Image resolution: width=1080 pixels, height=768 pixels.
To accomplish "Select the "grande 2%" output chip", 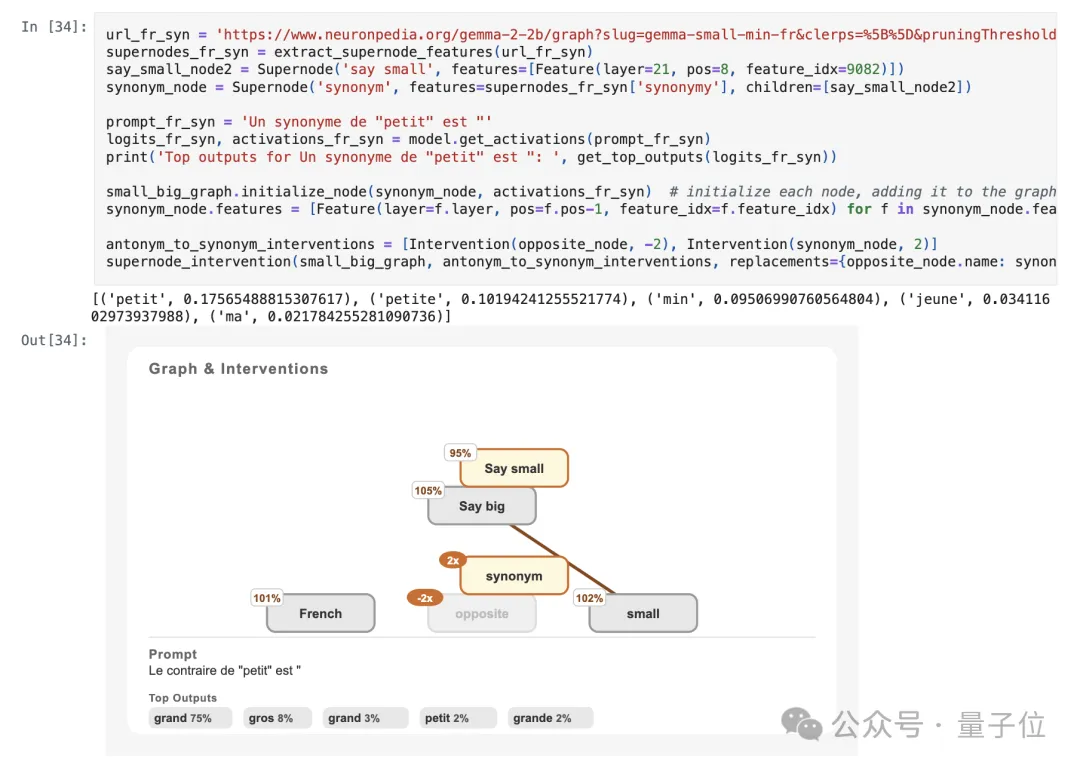I will (550, 718).
